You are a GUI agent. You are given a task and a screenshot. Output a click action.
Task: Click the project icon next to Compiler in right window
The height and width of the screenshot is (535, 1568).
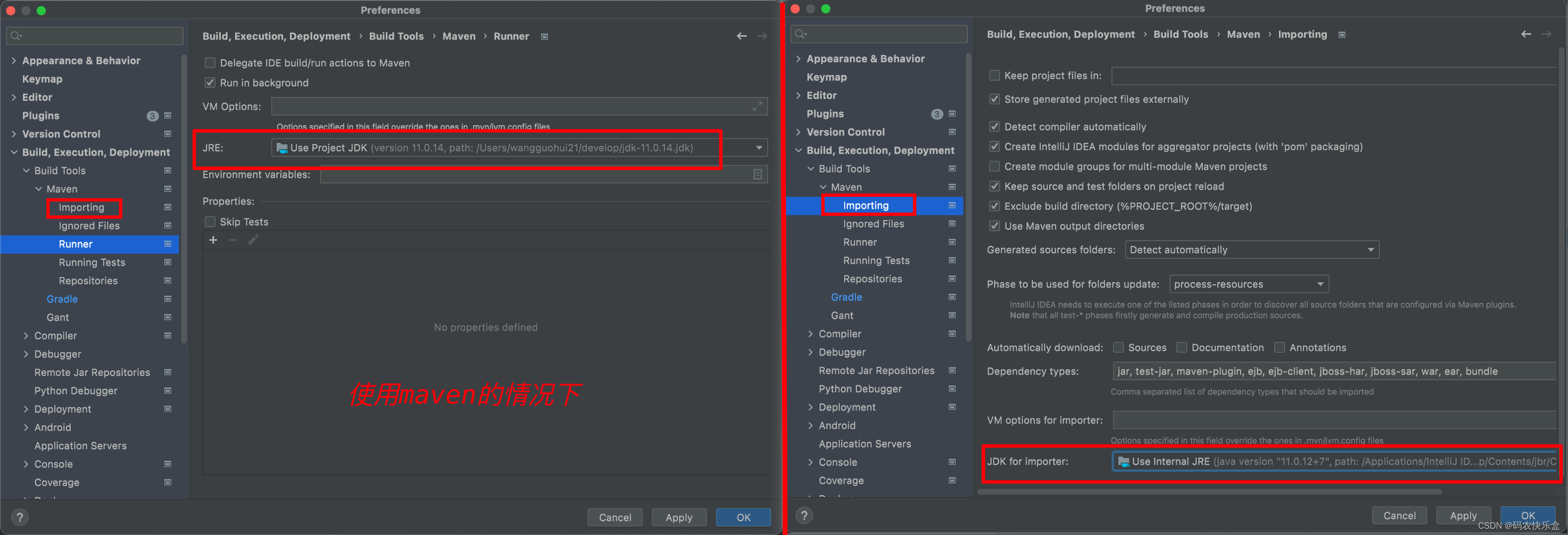tap(953, 333)
